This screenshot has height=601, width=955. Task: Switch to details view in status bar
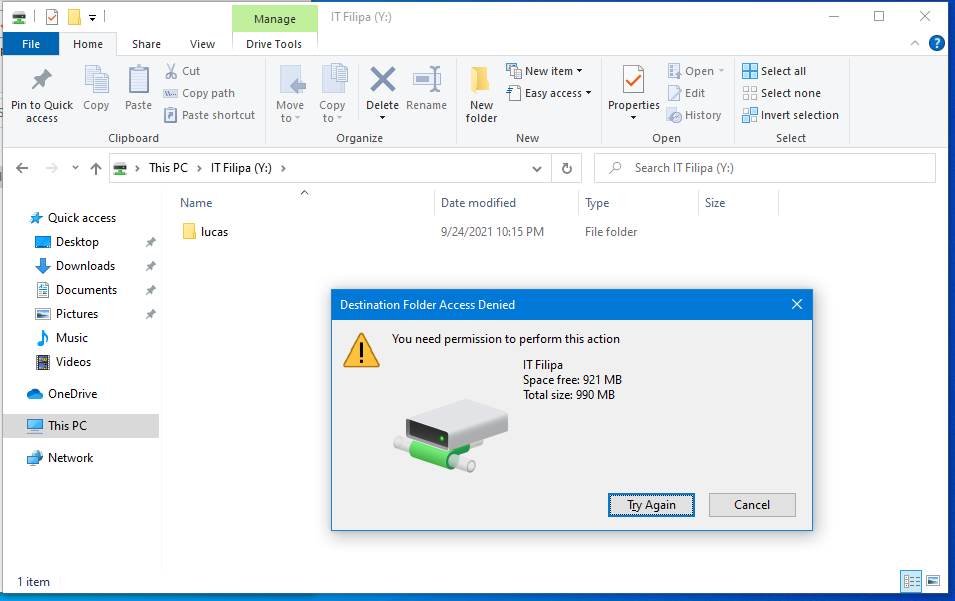point(911,581)
